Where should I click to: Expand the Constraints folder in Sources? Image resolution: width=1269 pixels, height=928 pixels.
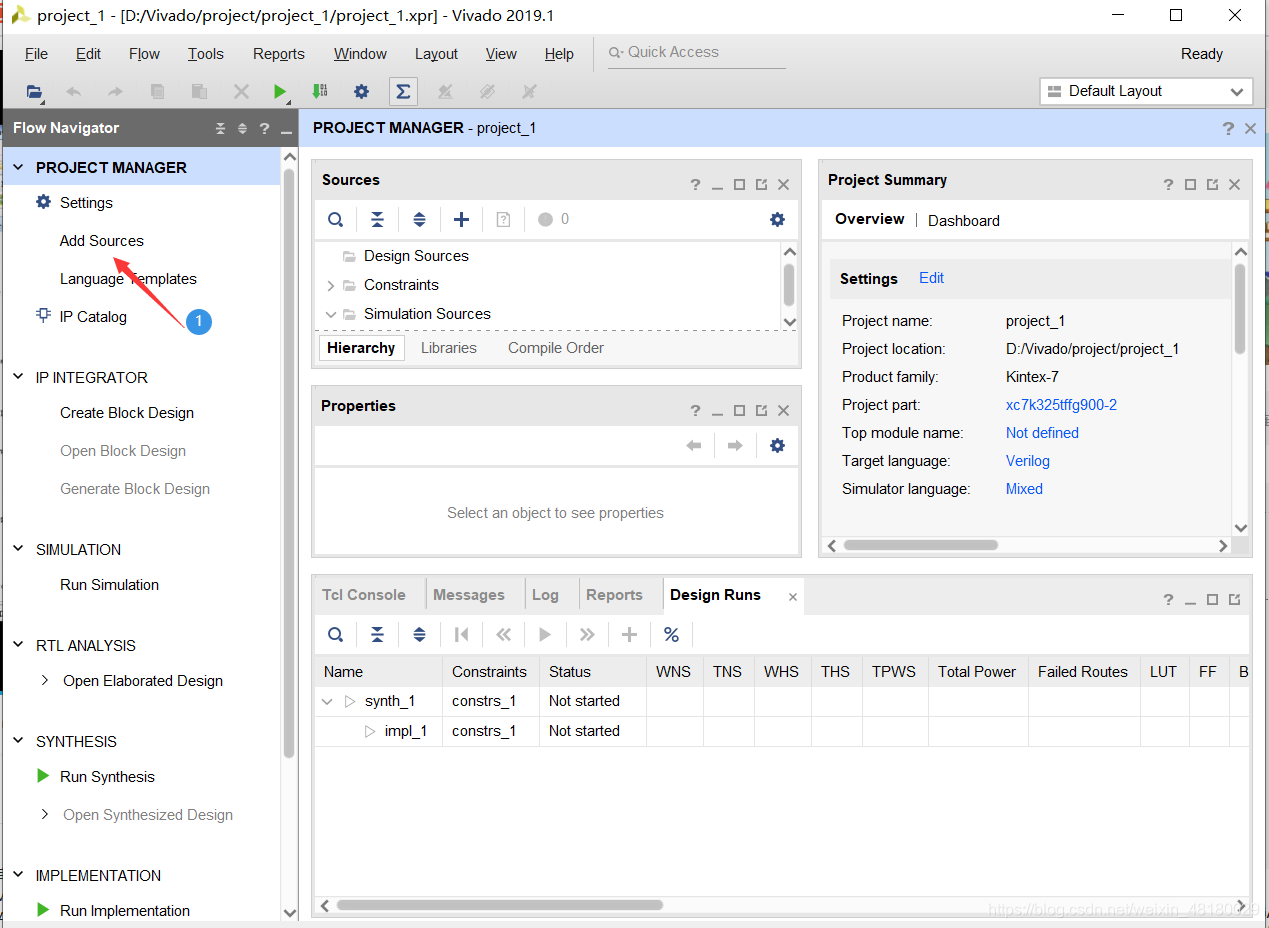point(331,286)
